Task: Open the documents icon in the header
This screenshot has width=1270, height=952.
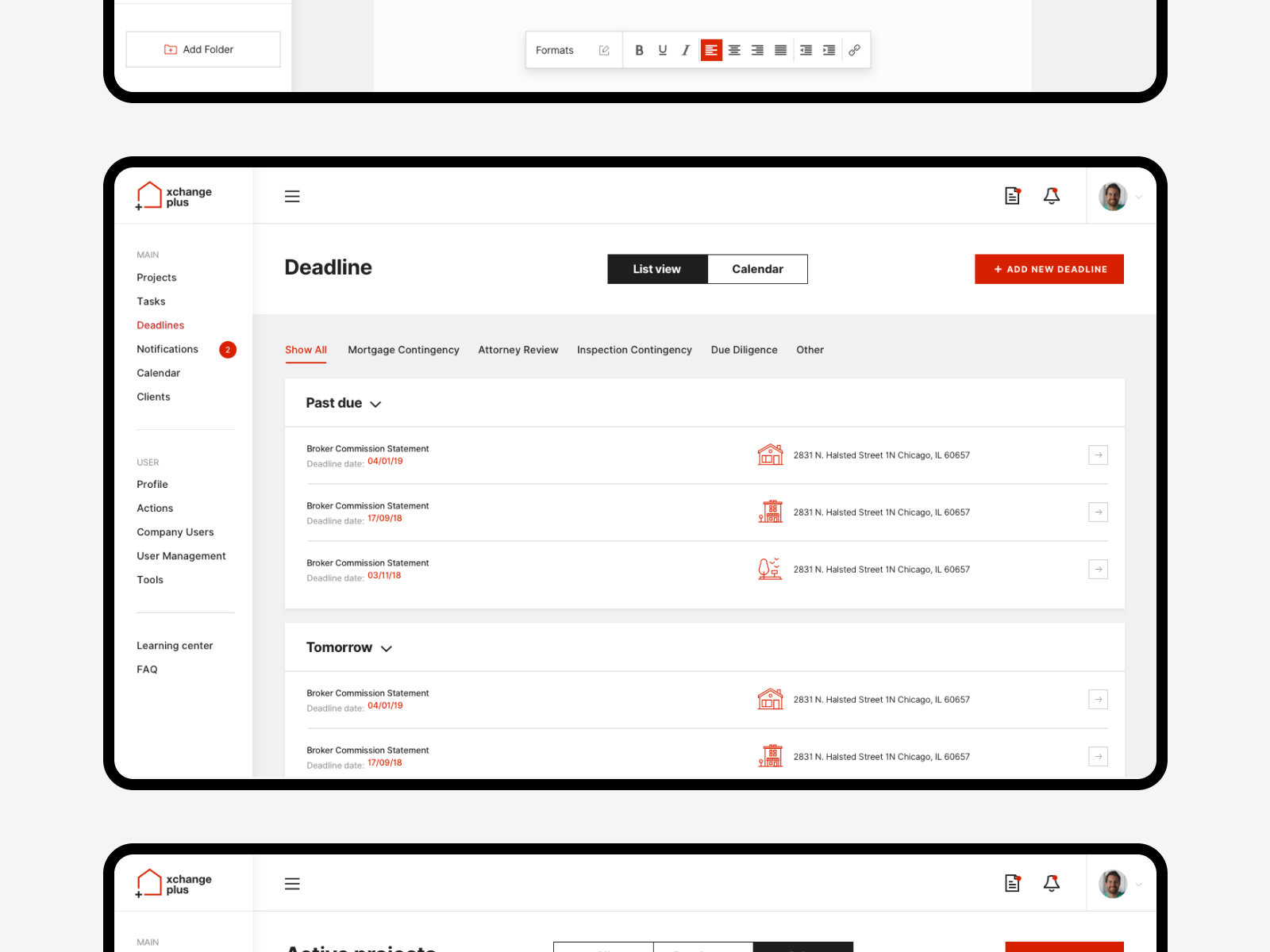Action: (x=1012, y=195)
